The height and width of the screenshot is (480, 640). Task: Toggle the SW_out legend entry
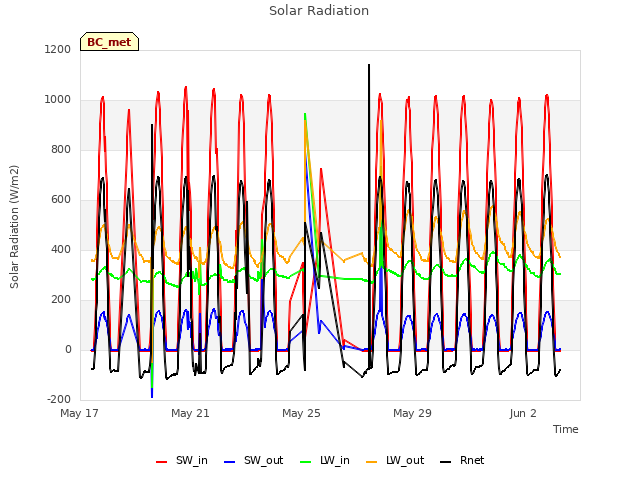[254, 461]
